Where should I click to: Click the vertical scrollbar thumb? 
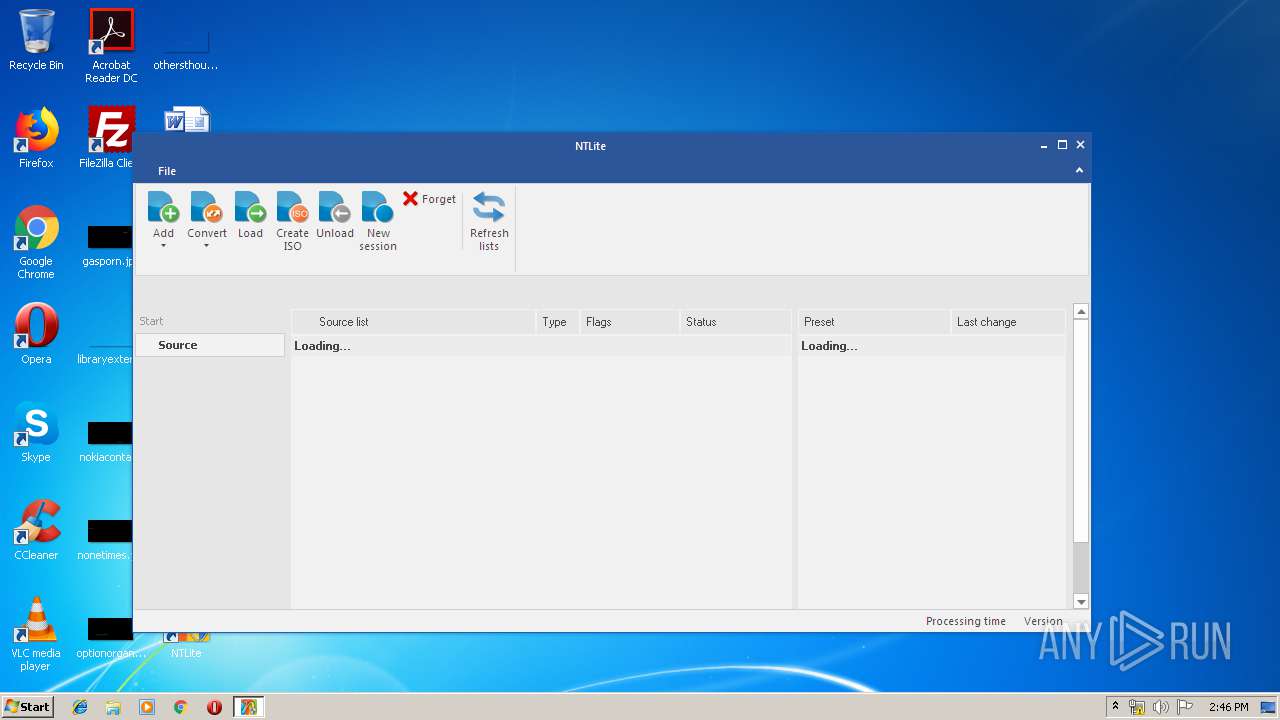(x=1081, y=431)
